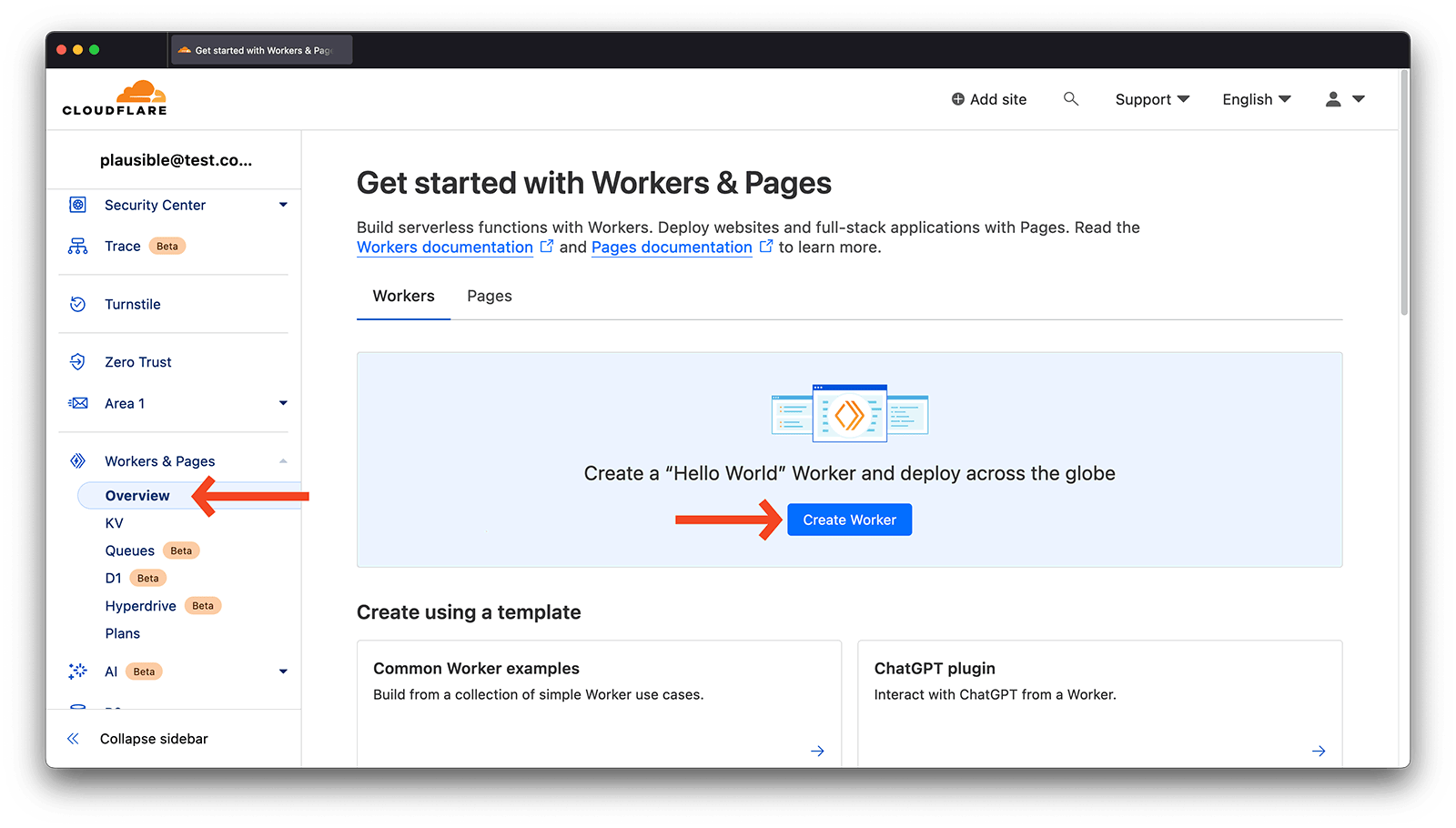
Task: Open the user account profile icon
Action: [1333, 99]
